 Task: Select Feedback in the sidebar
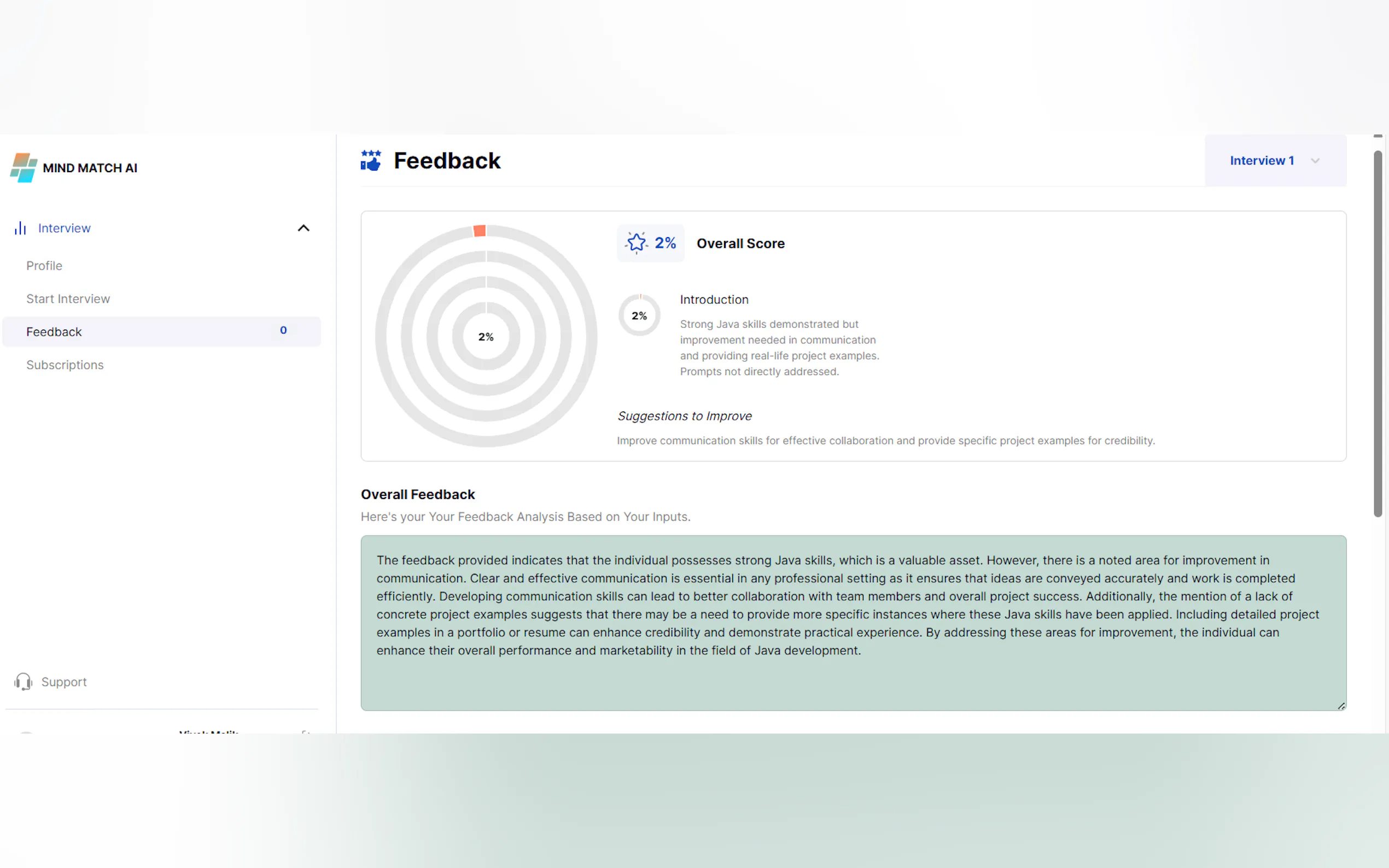54,332
